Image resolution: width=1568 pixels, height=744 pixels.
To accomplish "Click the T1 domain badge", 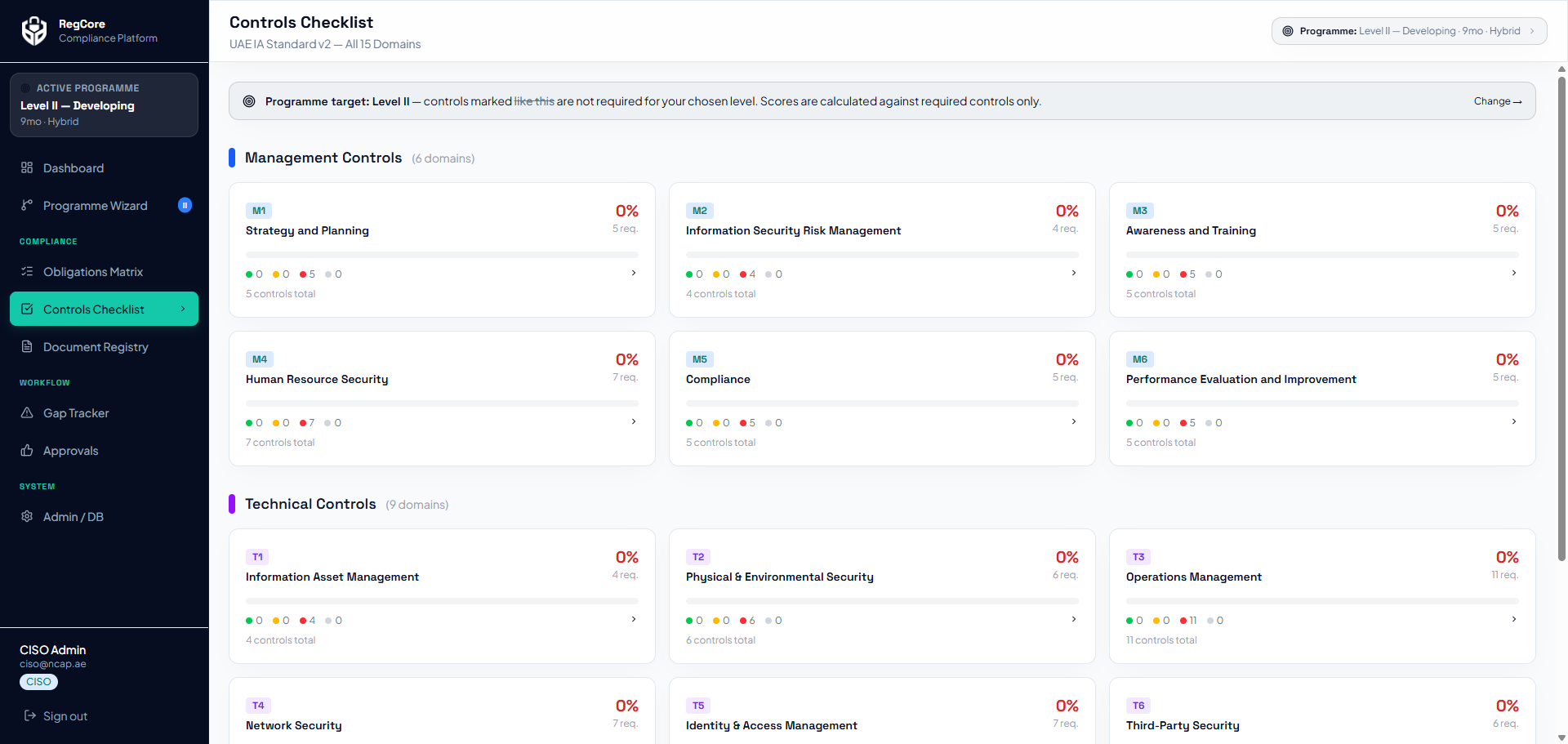I will click(x=257, y=557).
